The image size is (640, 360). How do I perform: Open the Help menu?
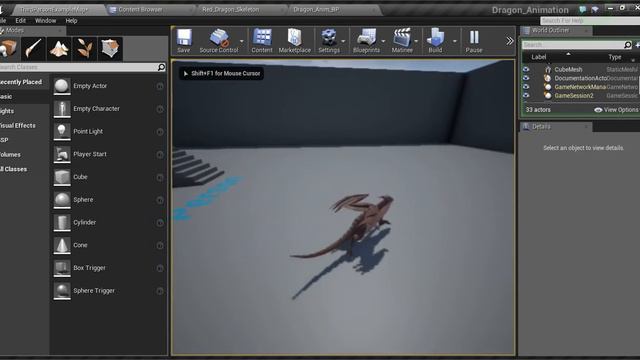(71, 20)
